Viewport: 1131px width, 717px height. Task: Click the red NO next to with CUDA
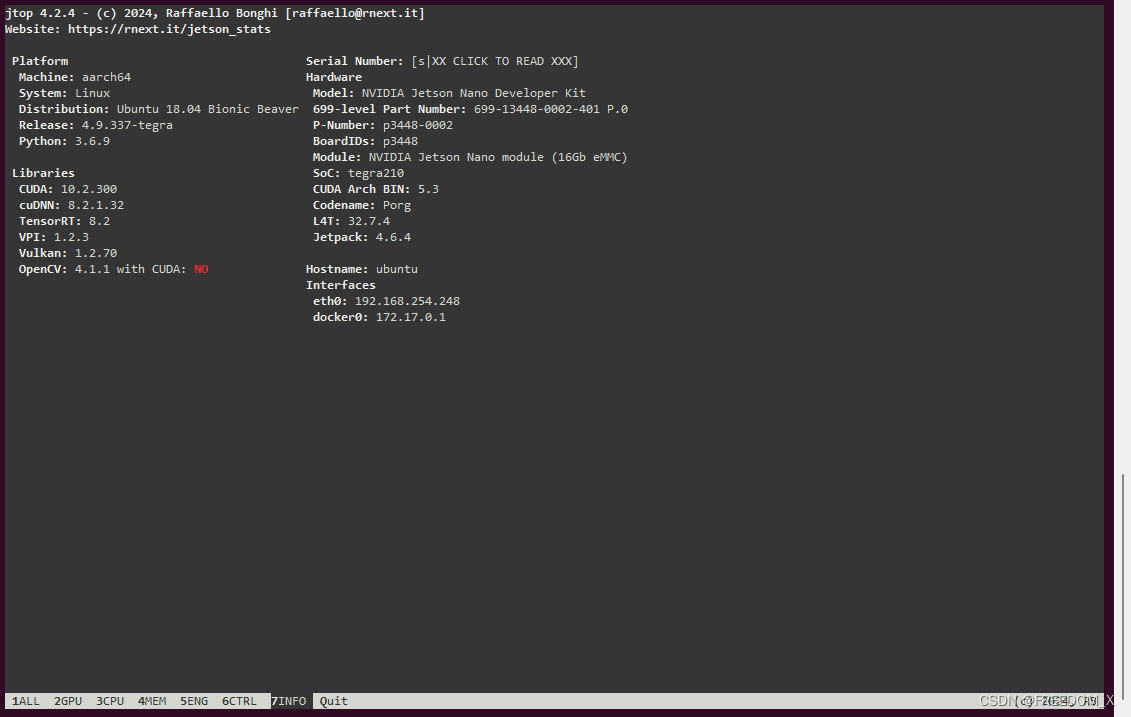coord(201,269)
